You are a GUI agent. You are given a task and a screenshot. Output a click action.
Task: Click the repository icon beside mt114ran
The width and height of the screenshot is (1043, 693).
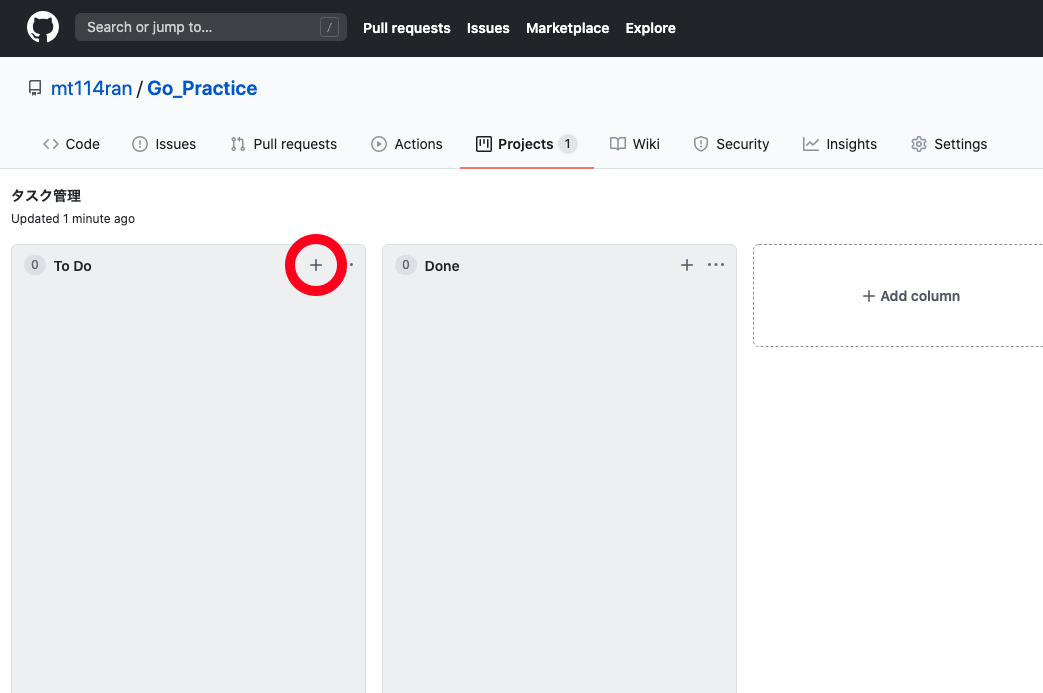click(34, 88)
